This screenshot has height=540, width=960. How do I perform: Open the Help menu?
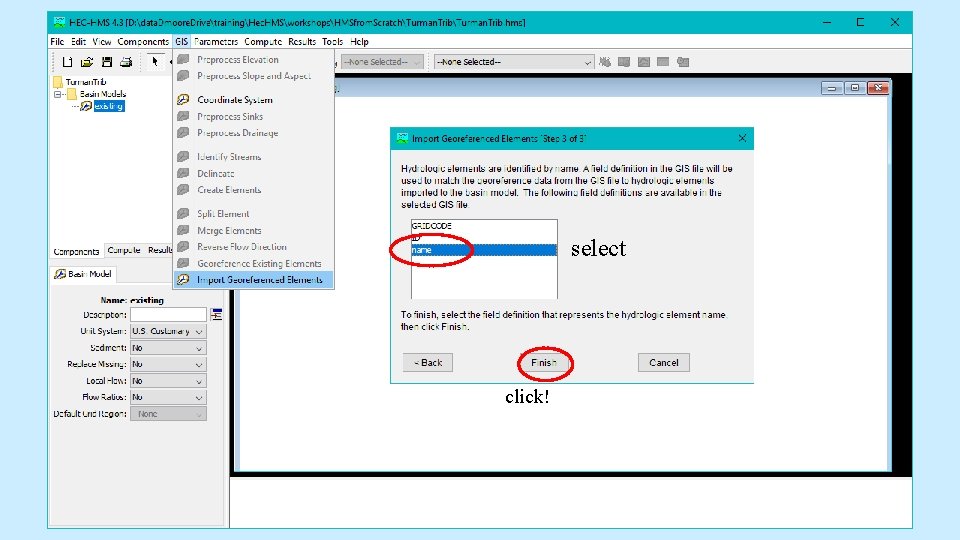(359, 42)
